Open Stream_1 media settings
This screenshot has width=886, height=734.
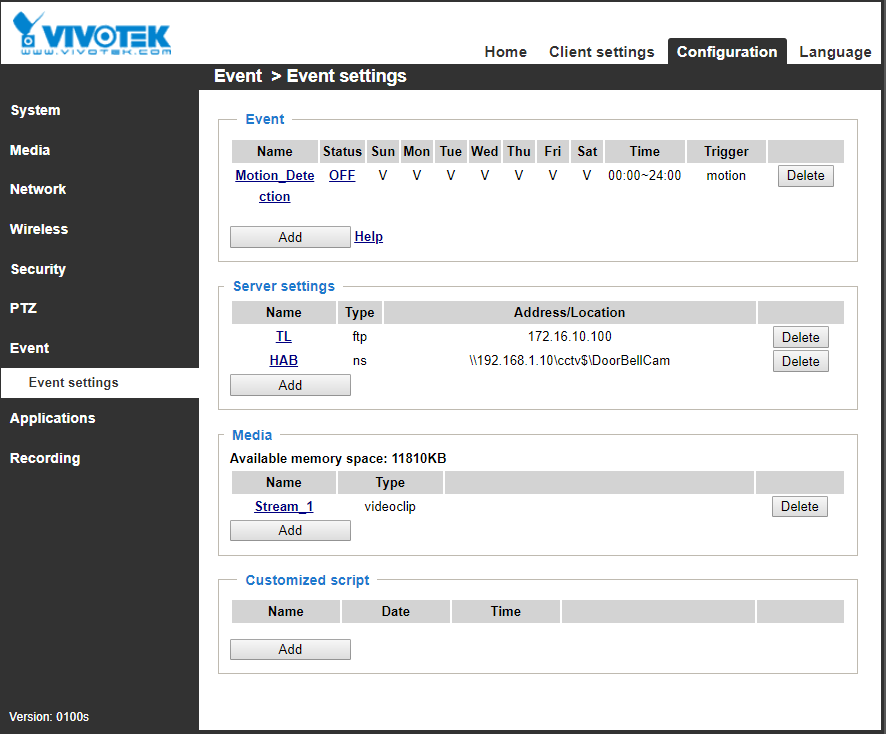point(284,507)
